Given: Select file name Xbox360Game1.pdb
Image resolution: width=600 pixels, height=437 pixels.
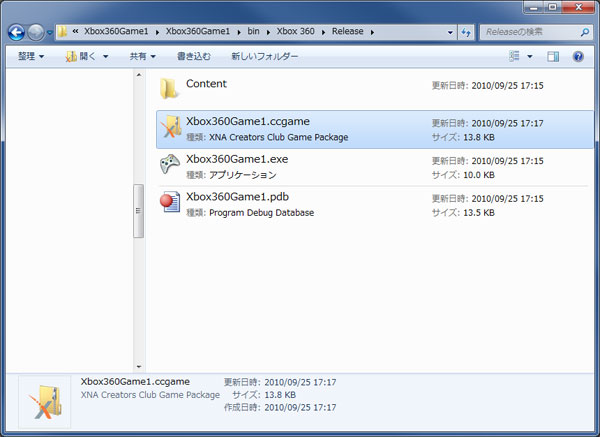Looking at the screenshot, I should (237, 197).
